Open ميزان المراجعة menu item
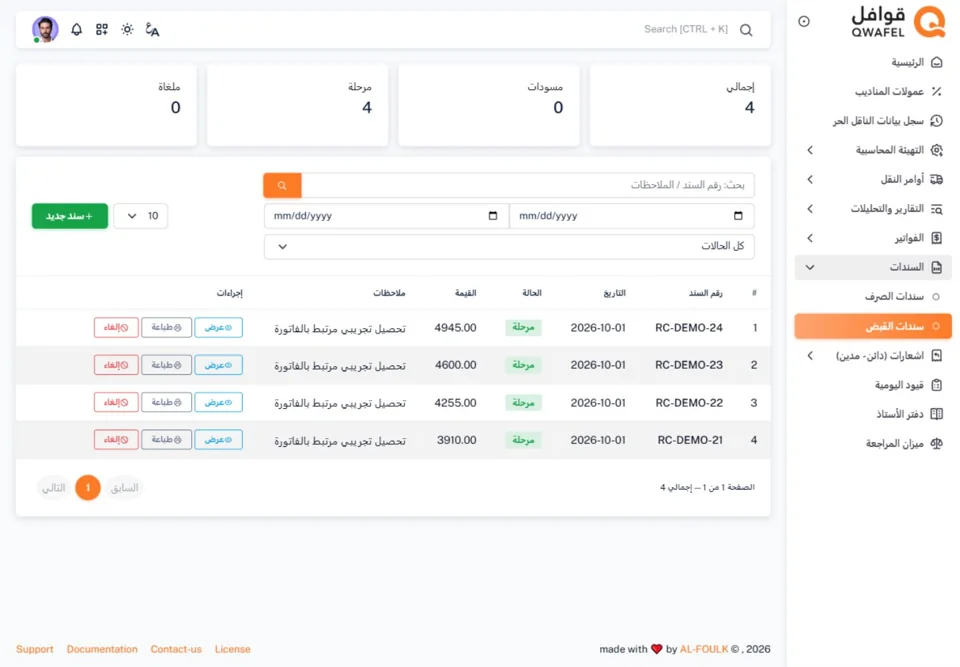The height and width of the screenshot is (667, 960). [873, 443]
